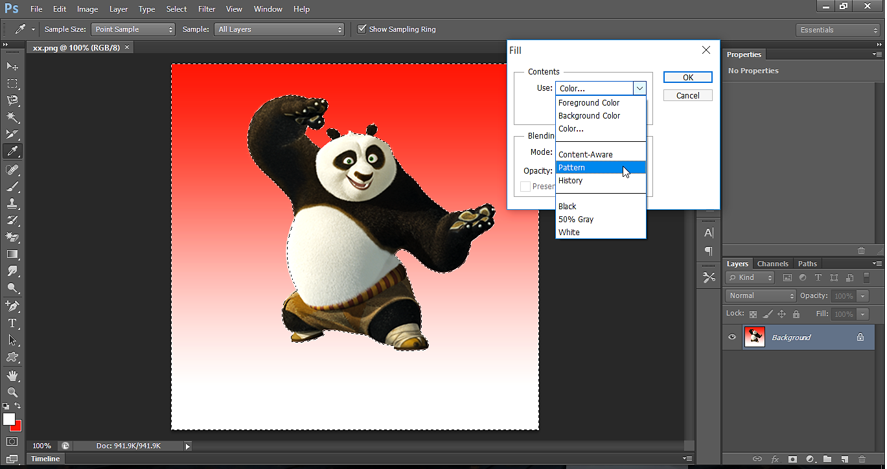Click the create new layer icon

[845, 459]
